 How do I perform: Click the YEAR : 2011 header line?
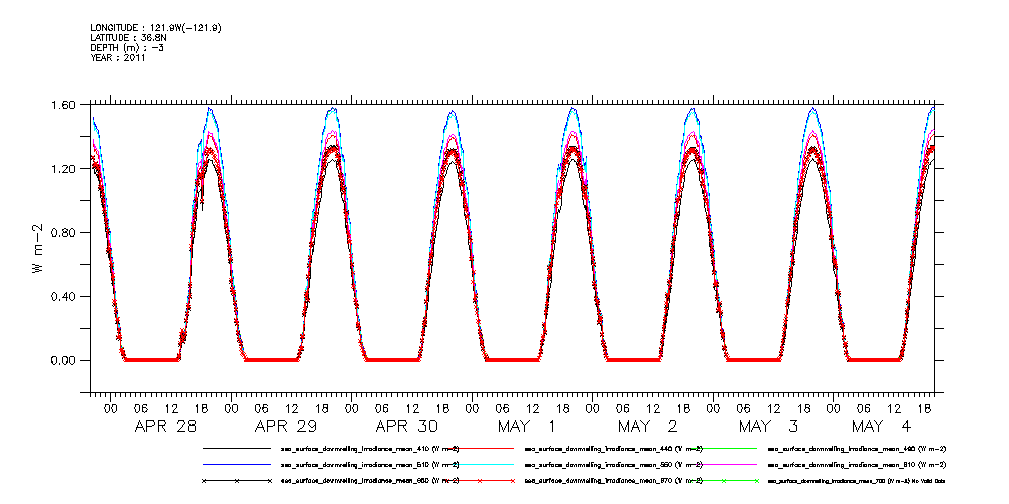tap(118, 57)
